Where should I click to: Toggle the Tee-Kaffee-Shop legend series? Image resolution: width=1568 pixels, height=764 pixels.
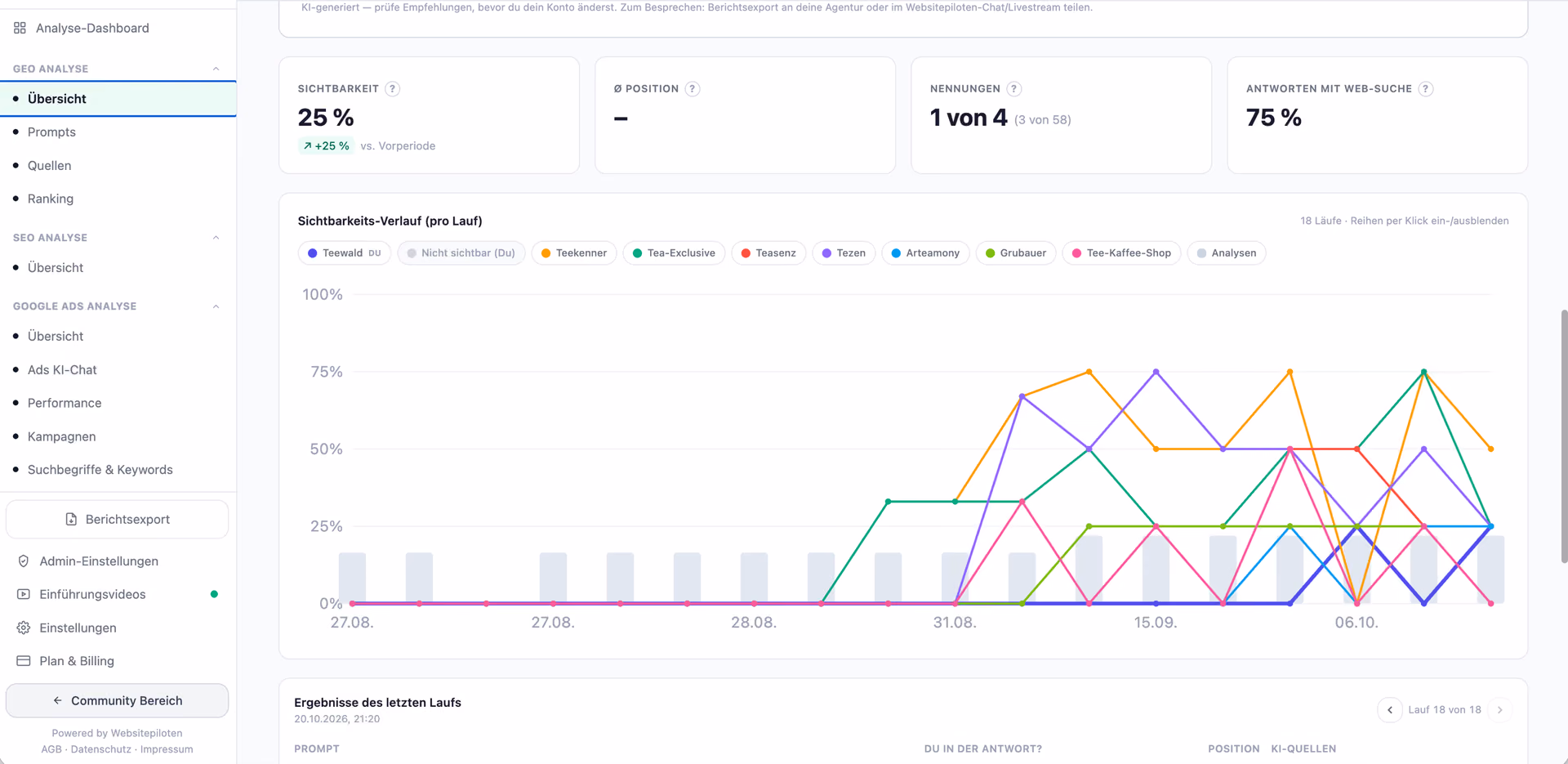tap(1121, 253)
